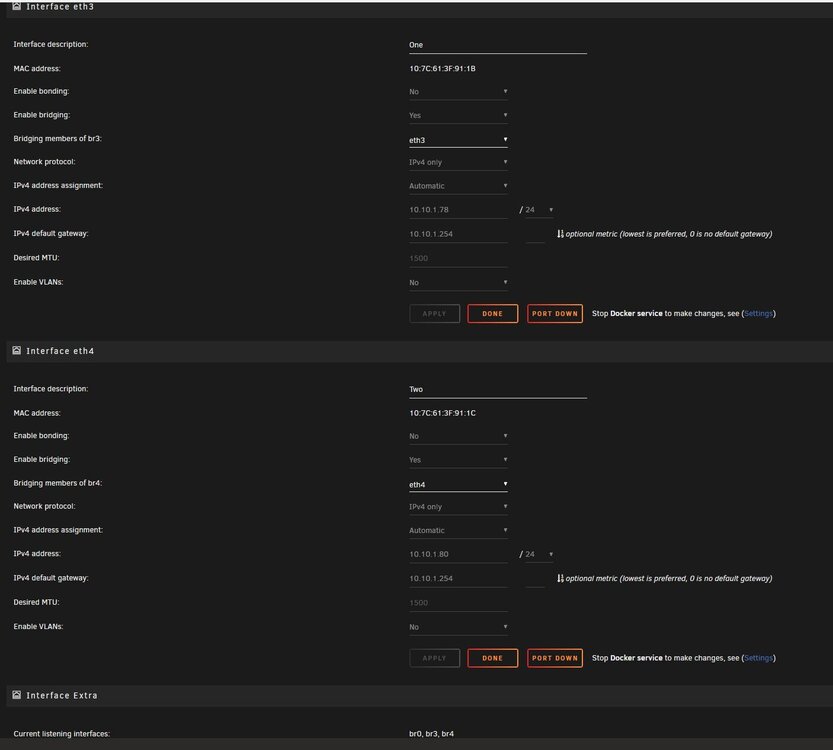The width and height of the screenshot is (833, 750).
Task: Open eth3 Network protocol dropdown
Action: coord(458,162)
